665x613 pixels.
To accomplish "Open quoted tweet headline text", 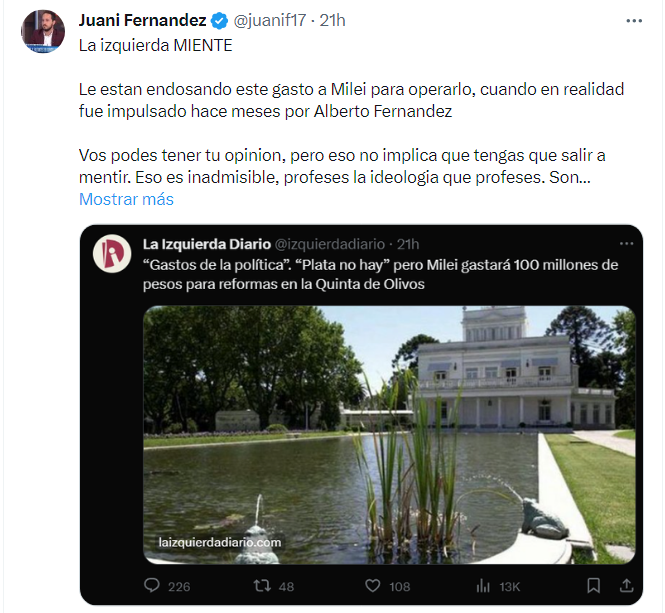I will point(380,274).
